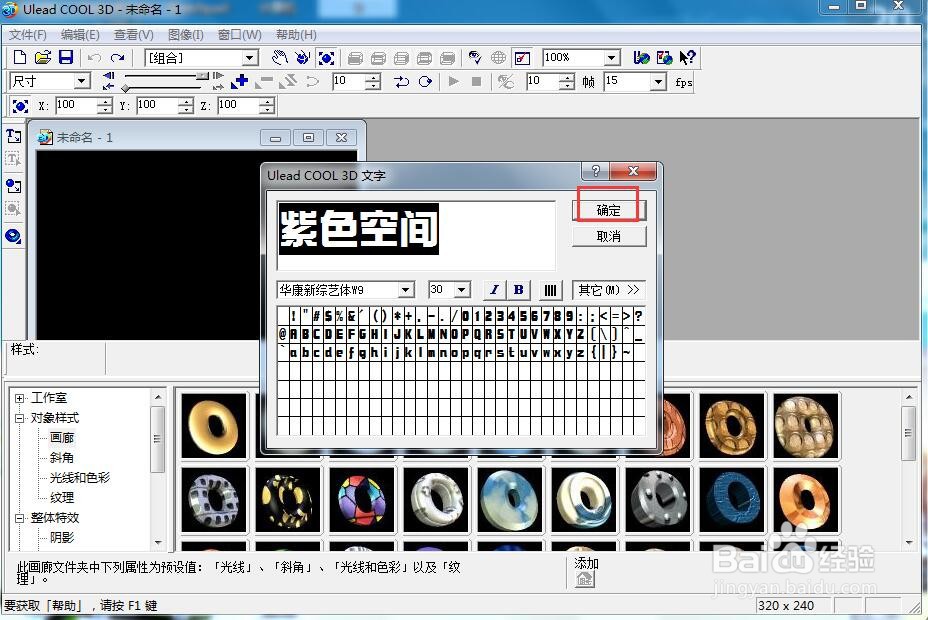Click the Add keyframe plus icon

point(240,82)
